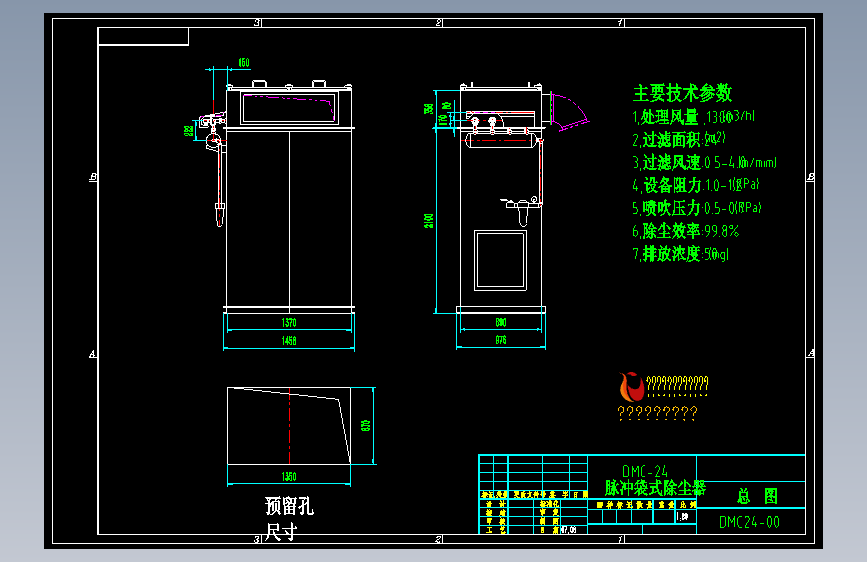The height and width of the screenshot is (562, 867).
Task: Click the 除尘效率 99.8% parameter line
Action: (686, 231)
